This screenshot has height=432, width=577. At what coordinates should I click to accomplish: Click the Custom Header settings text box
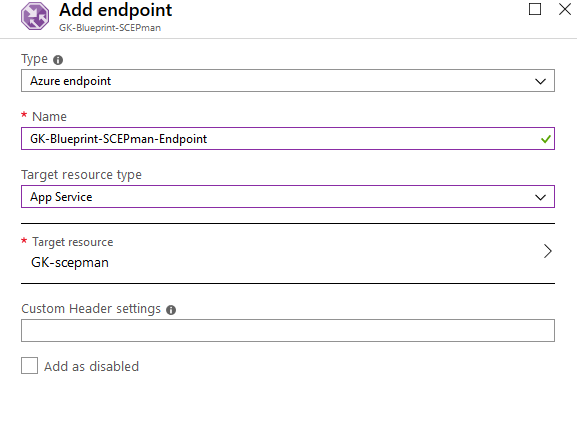click(x=288, y=330)
